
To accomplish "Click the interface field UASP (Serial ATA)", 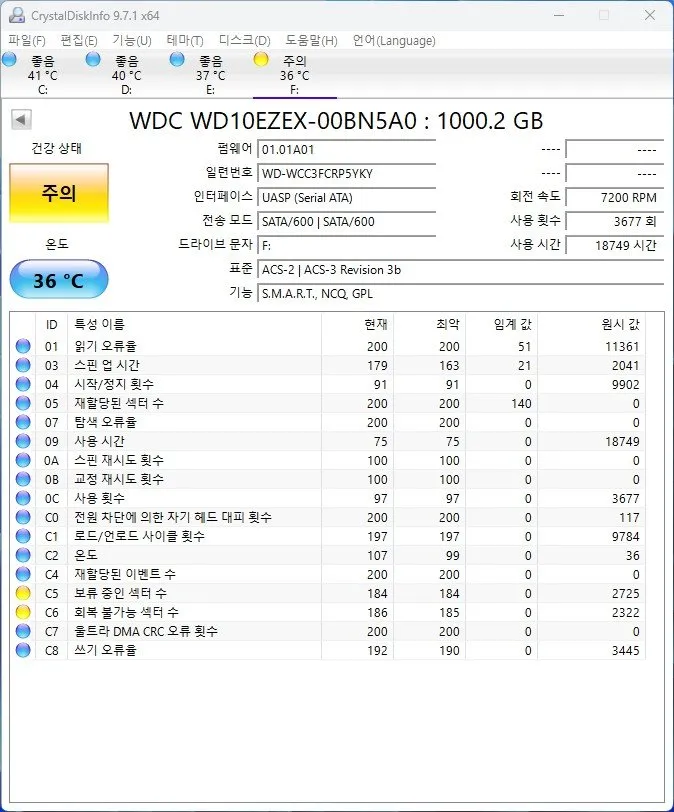I will point(346,197).
